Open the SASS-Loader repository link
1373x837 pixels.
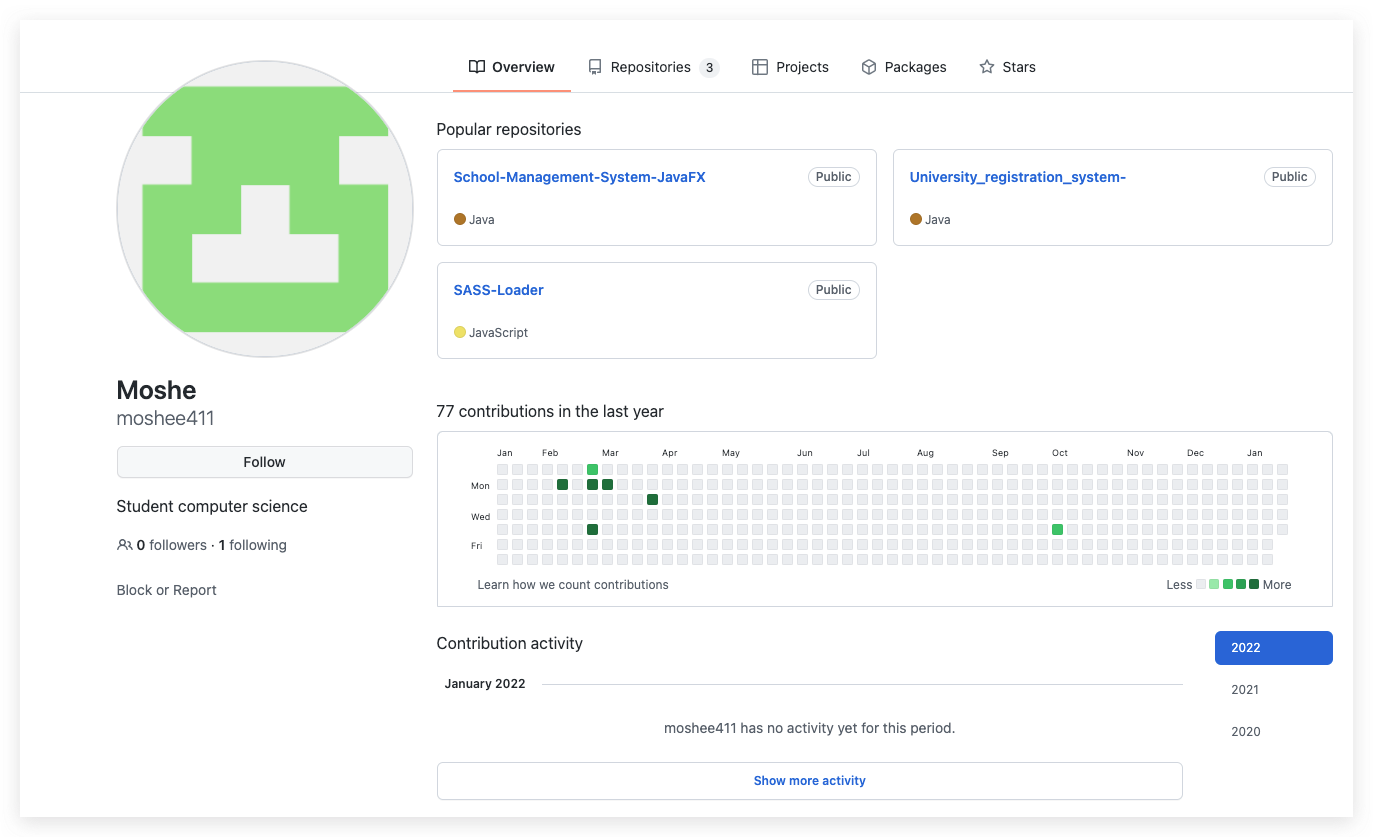[x=499, y=290]
